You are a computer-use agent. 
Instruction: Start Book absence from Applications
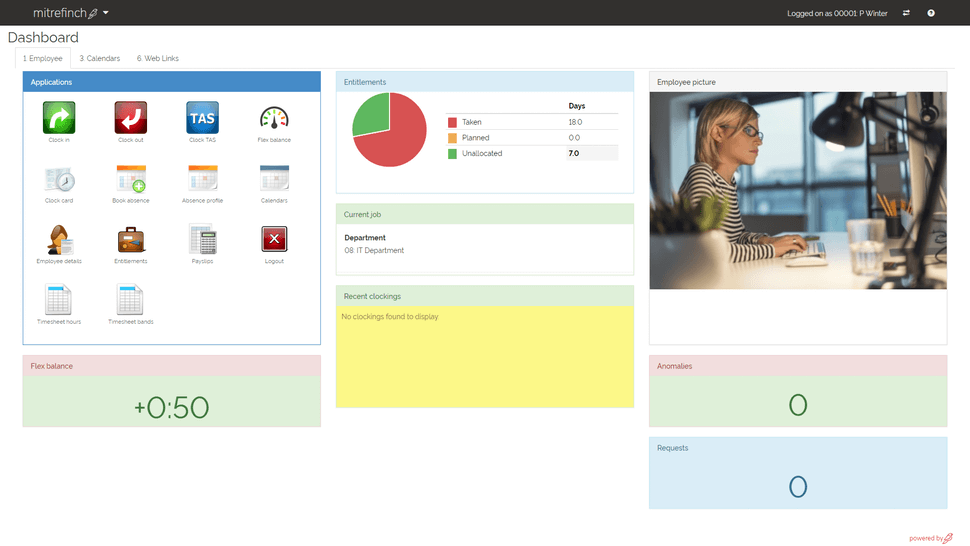pyautogui.click(x=131, y=179)
